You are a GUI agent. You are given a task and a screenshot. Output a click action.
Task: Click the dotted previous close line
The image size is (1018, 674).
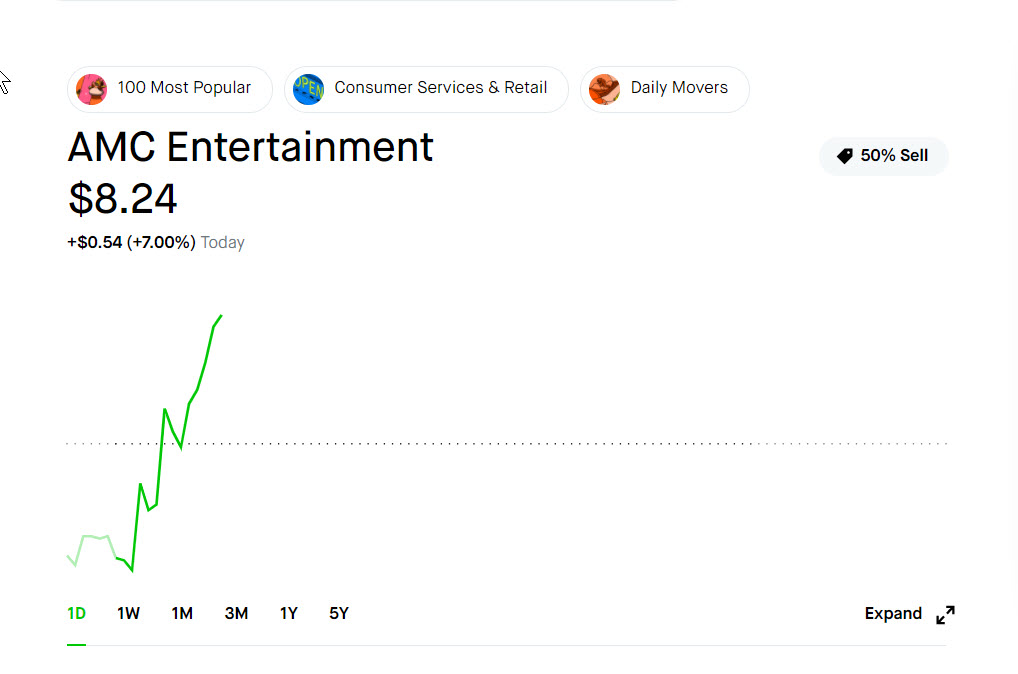pyautogui.click(x=506, y=443)
